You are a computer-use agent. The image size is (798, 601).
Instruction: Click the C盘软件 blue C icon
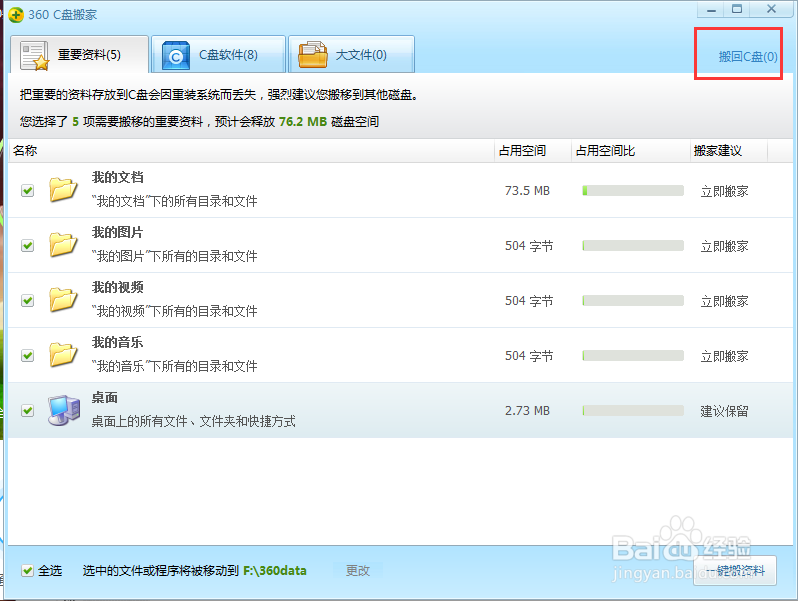[x=176, y=55]
